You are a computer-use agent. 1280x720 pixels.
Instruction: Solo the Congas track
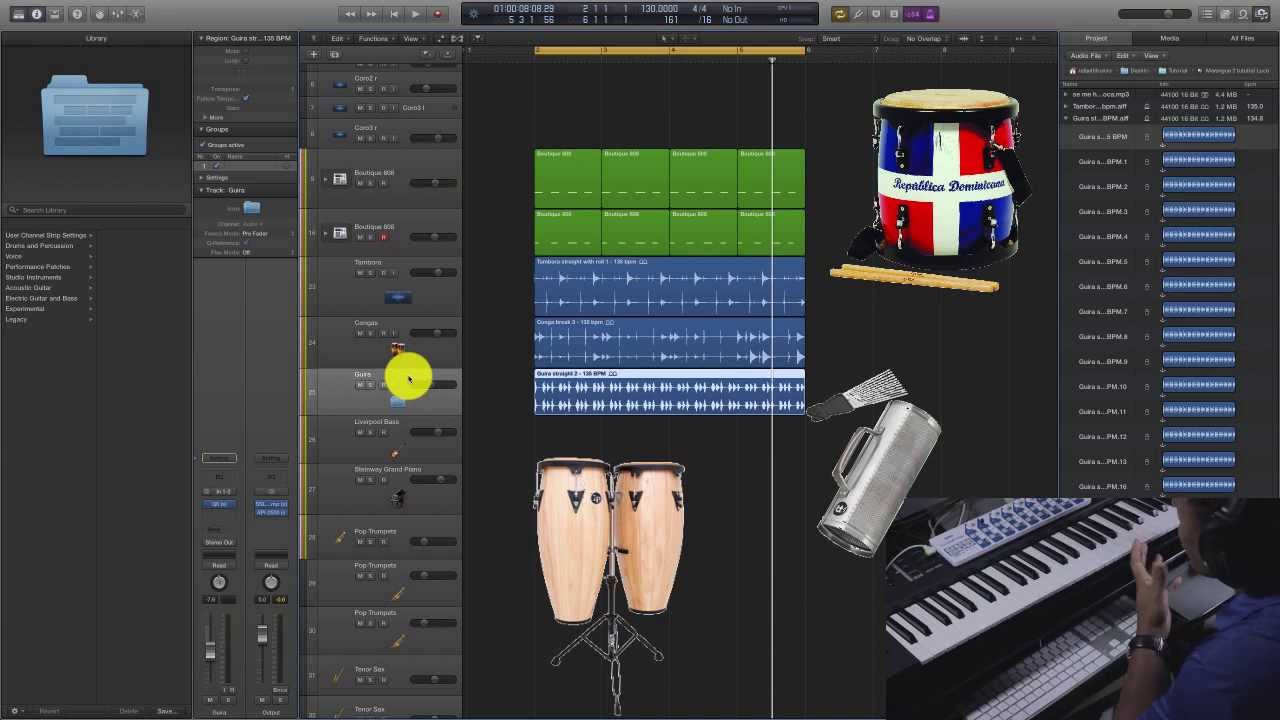point(370,333)
